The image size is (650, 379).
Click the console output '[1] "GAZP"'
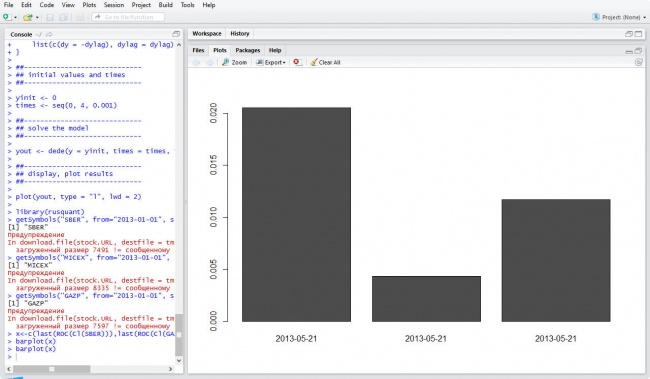(x=28, y=303)
